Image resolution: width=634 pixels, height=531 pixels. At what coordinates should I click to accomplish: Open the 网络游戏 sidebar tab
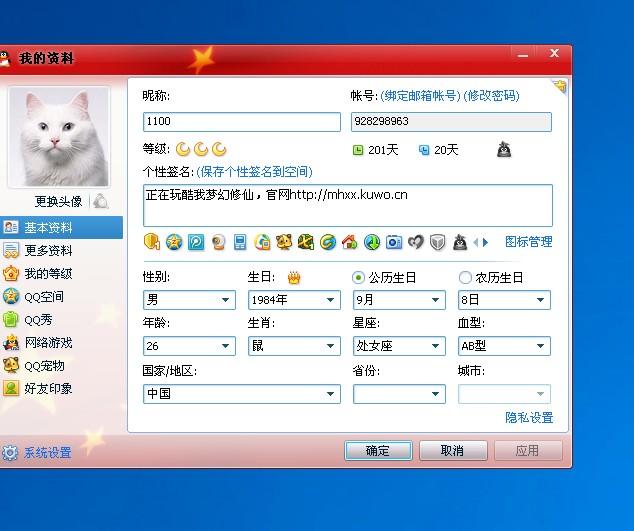61,343
